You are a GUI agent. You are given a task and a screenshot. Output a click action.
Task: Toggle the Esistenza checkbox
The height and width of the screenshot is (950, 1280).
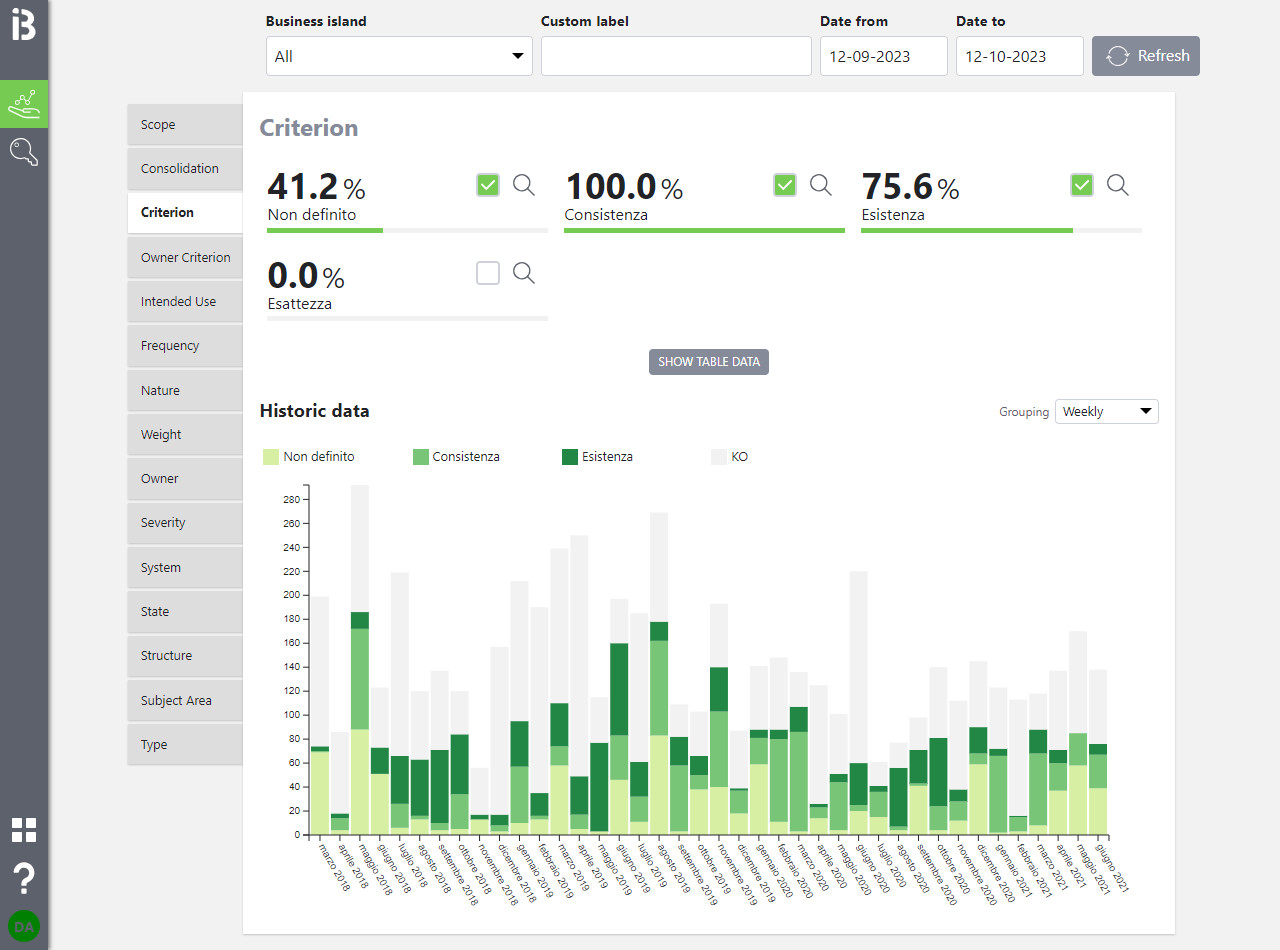coord(1082,185)
